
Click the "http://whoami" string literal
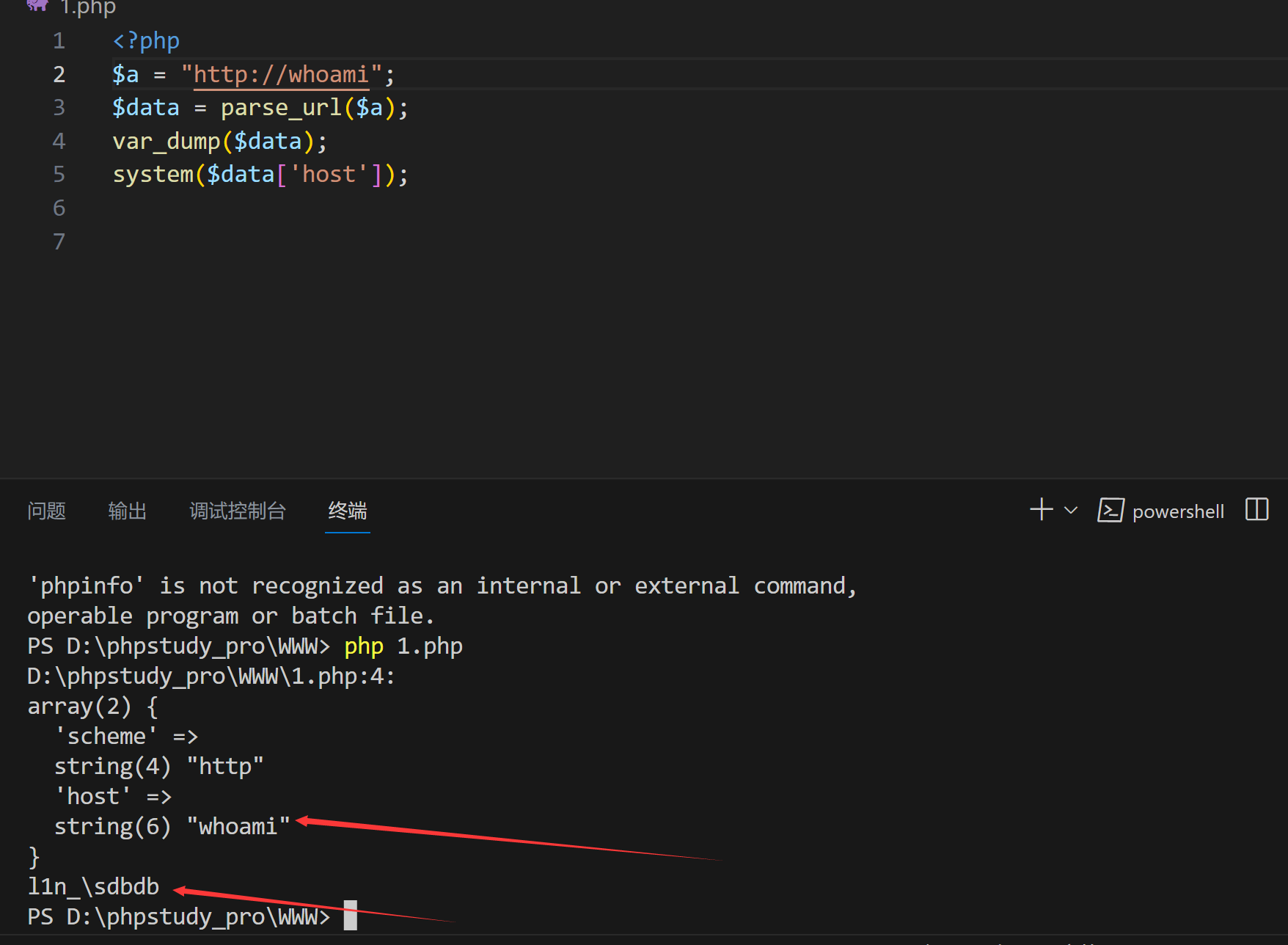[x=281, y=75]
